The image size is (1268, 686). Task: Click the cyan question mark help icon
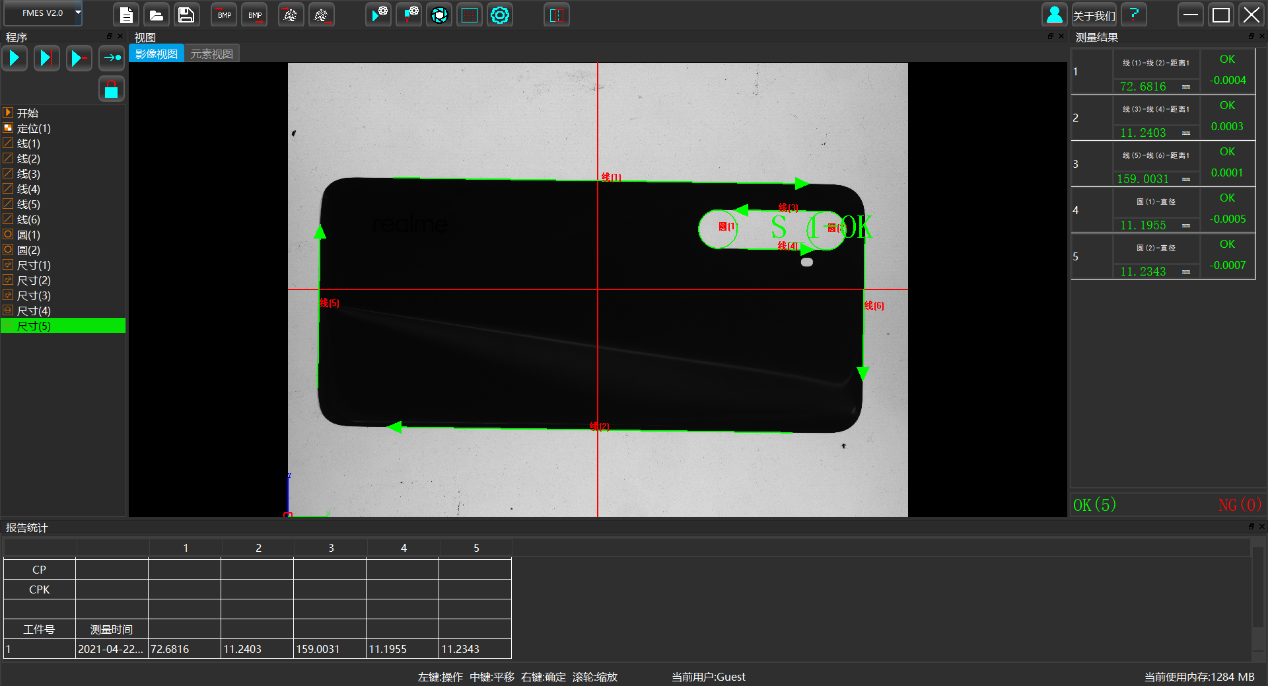(1133, 14)
